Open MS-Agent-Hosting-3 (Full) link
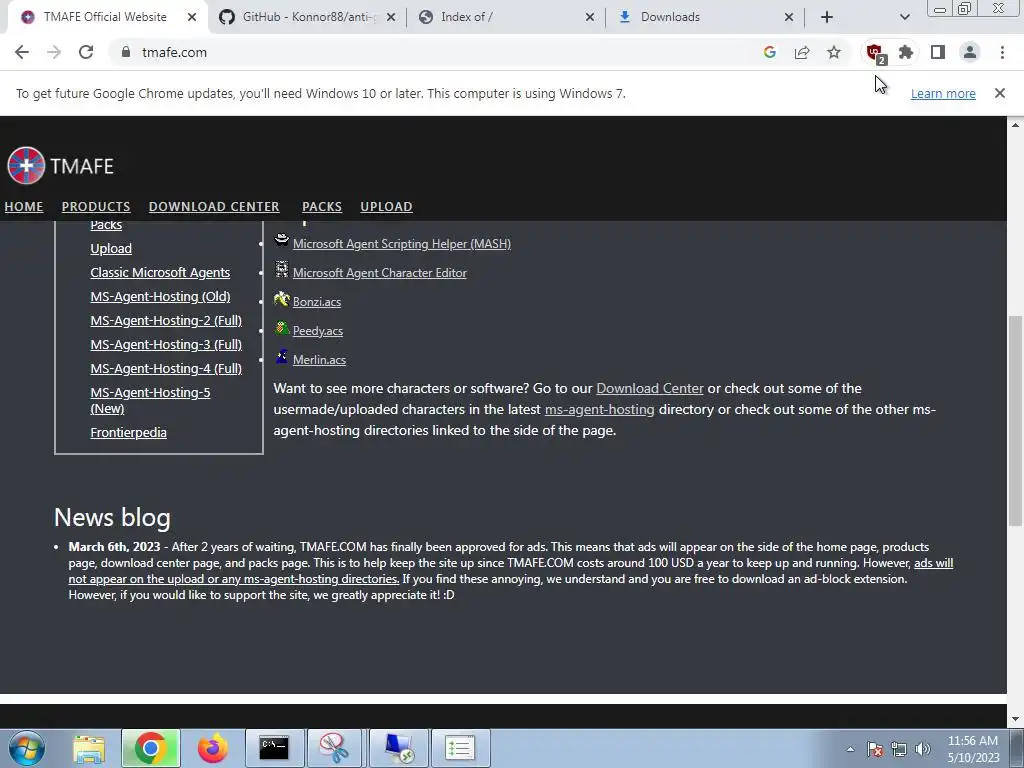The height and width of the screenshot is (768, 1024). pyautogui.click(x=166, y=344)
